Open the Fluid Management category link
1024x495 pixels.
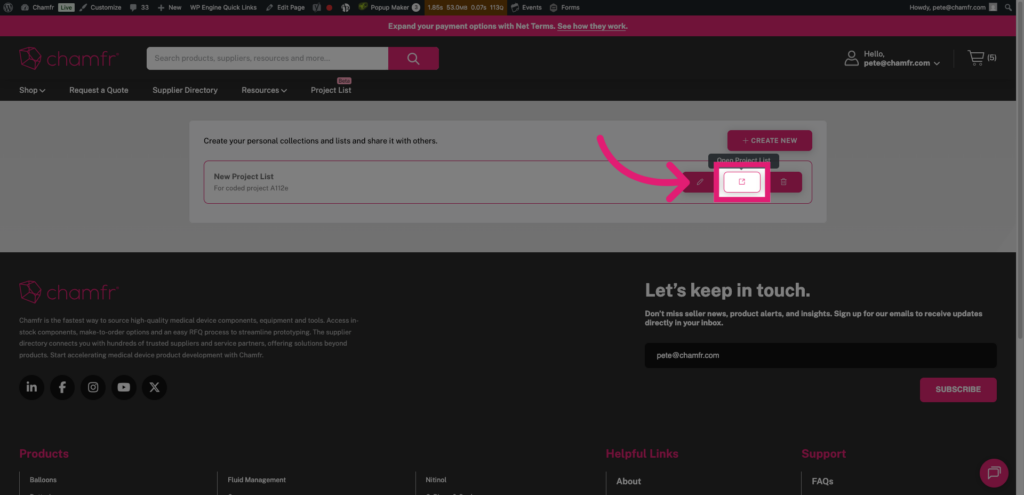(257, 480)
